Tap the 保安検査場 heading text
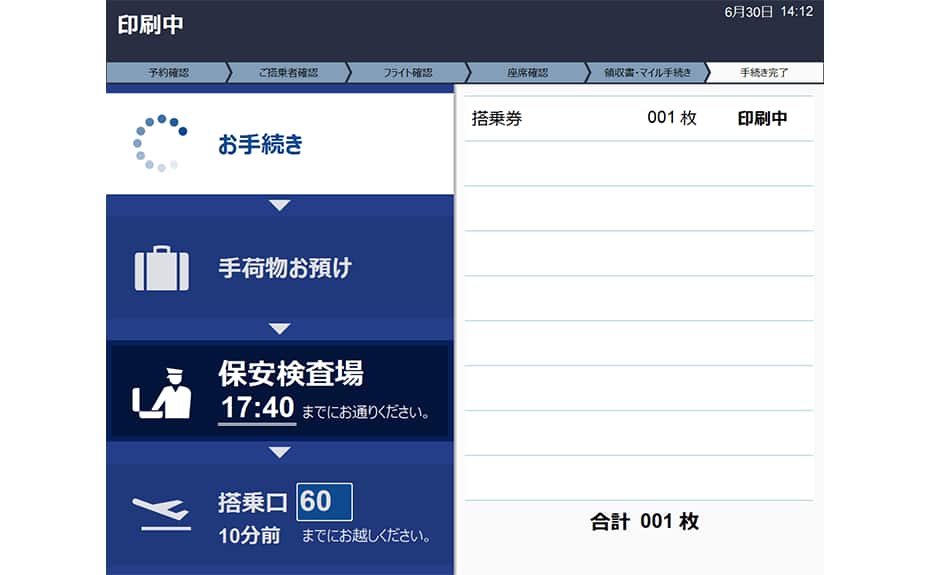The height and width of the screenshot is (575, 930). click(290, 374)
